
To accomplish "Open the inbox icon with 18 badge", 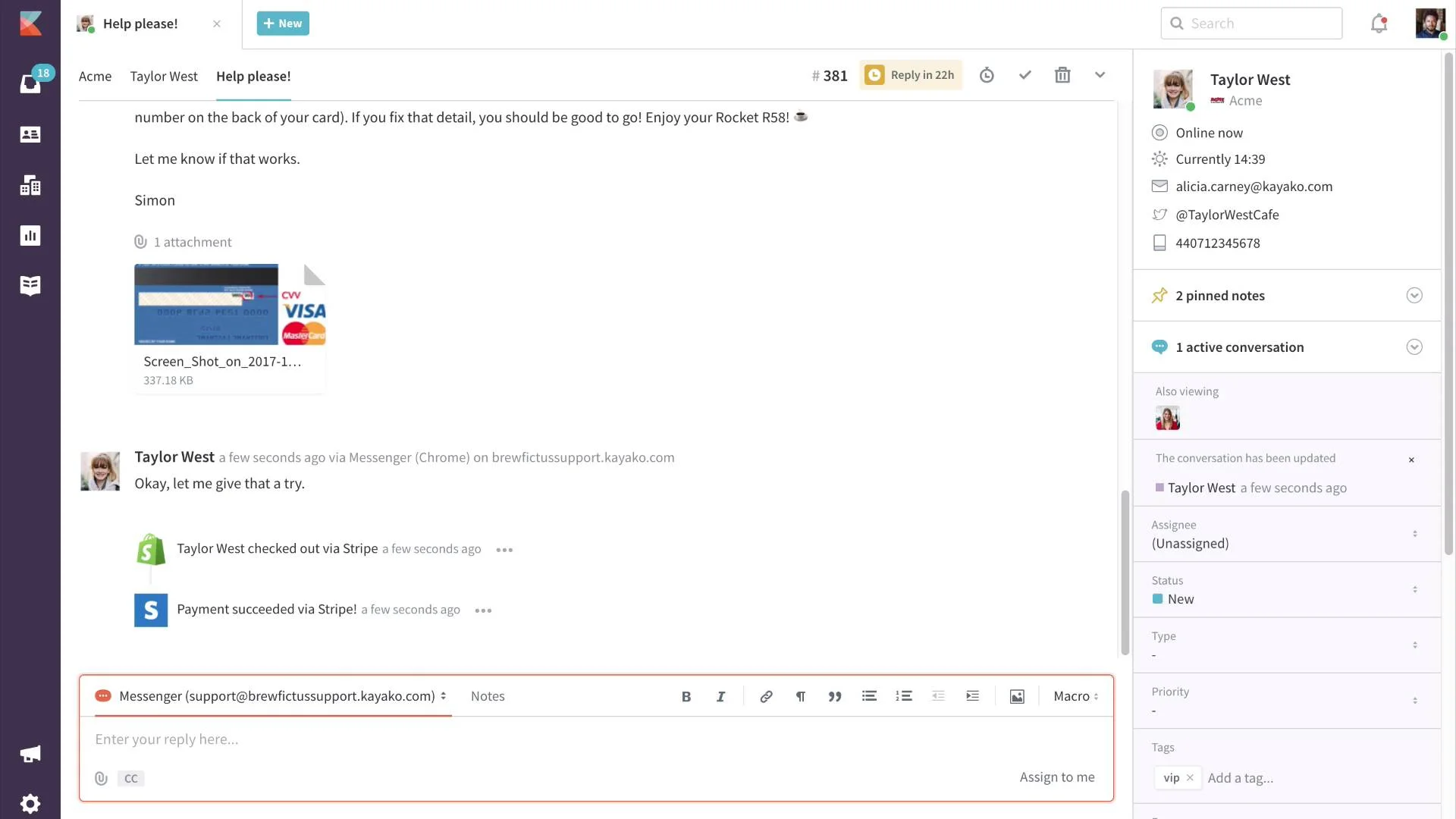I will [30, 83].
